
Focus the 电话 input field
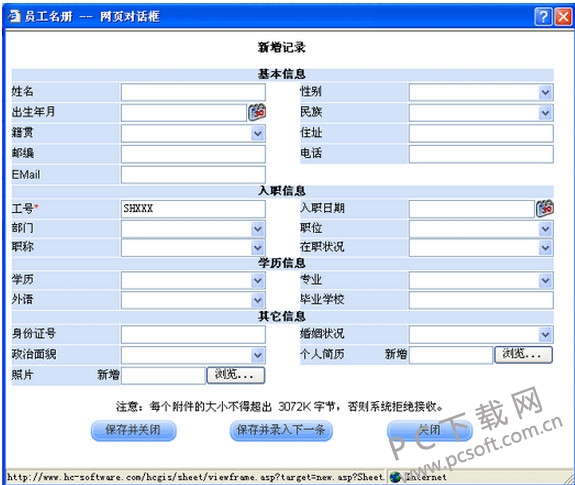tap(481, 154)
